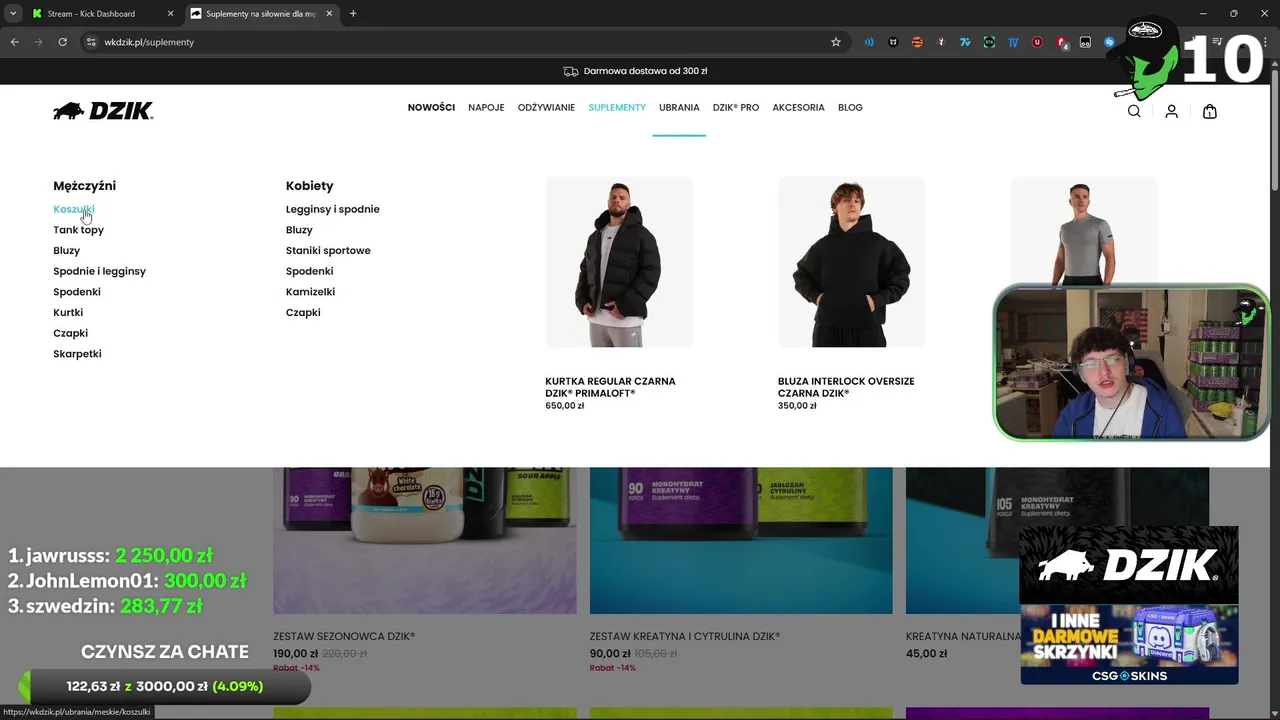Open men's Bluzy category link

pyautogui.click(x=66, y=250)
